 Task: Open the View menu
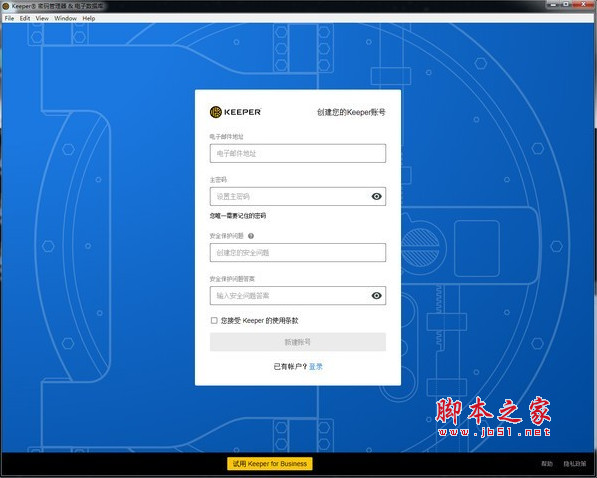coord(42,18)
